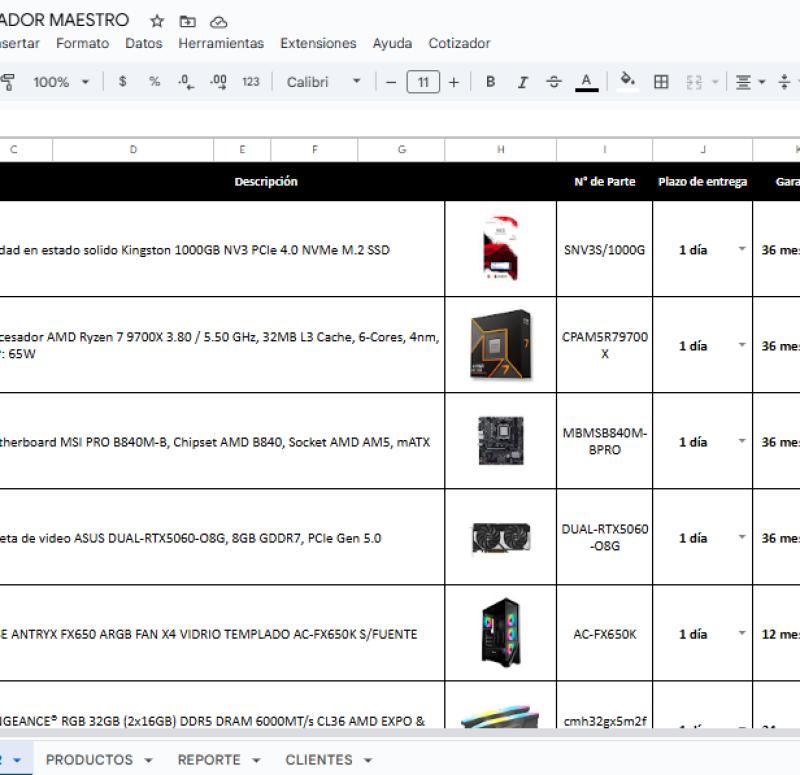Viewport: 800px width, 775px height.
Task: Open the 100% zoom dropdown
Action: pos(60,82)
